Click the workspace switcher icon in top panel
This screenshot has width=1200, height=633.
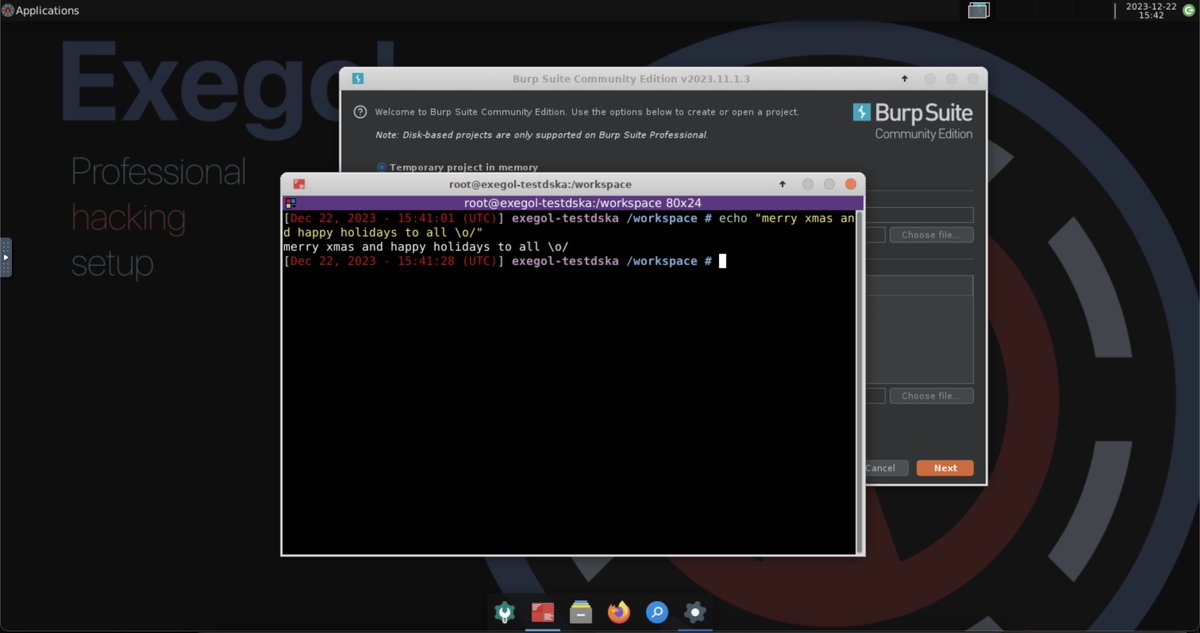click(978, 10)
